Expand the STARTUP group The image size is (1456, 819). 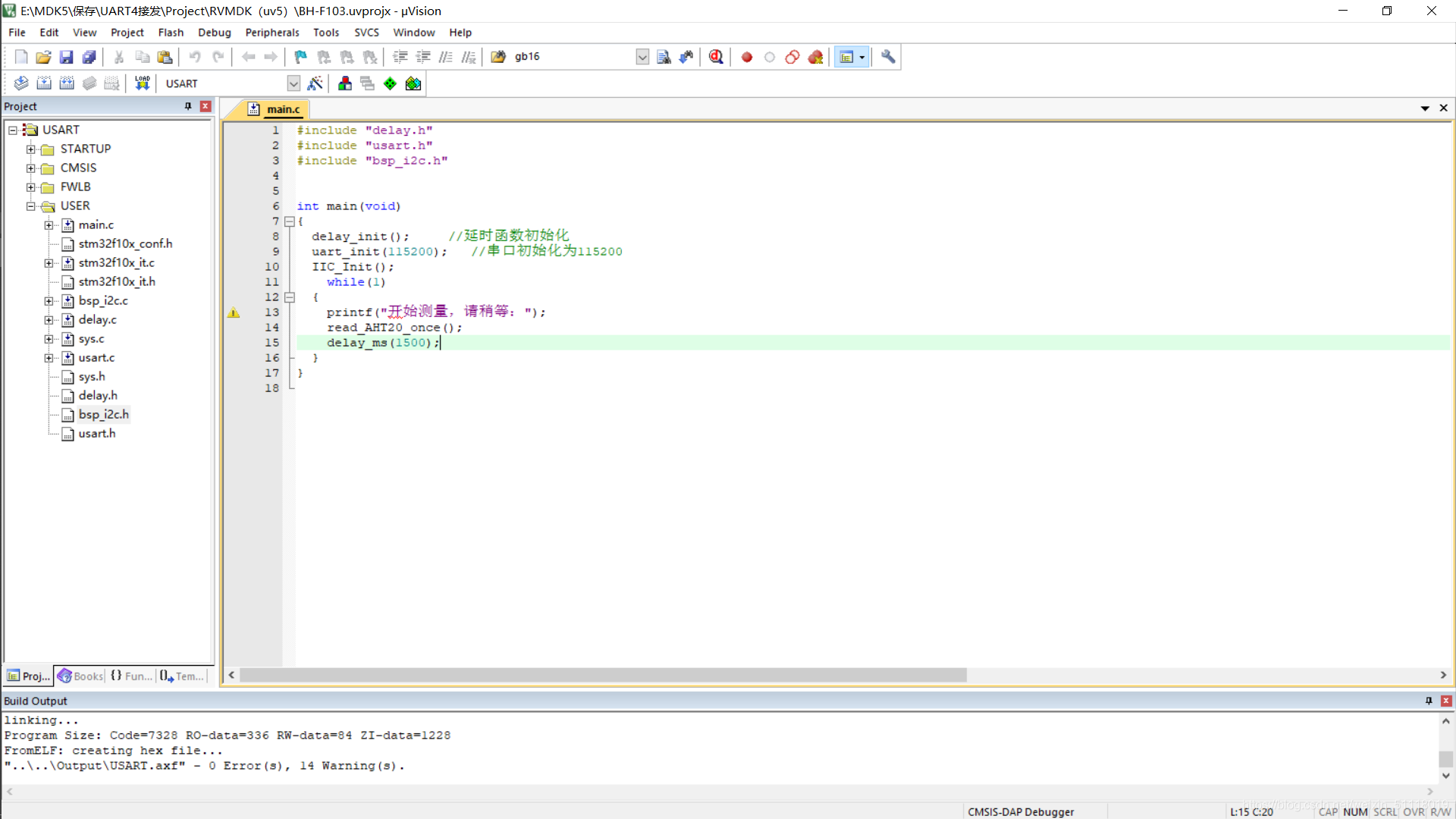tap(31, 149)
